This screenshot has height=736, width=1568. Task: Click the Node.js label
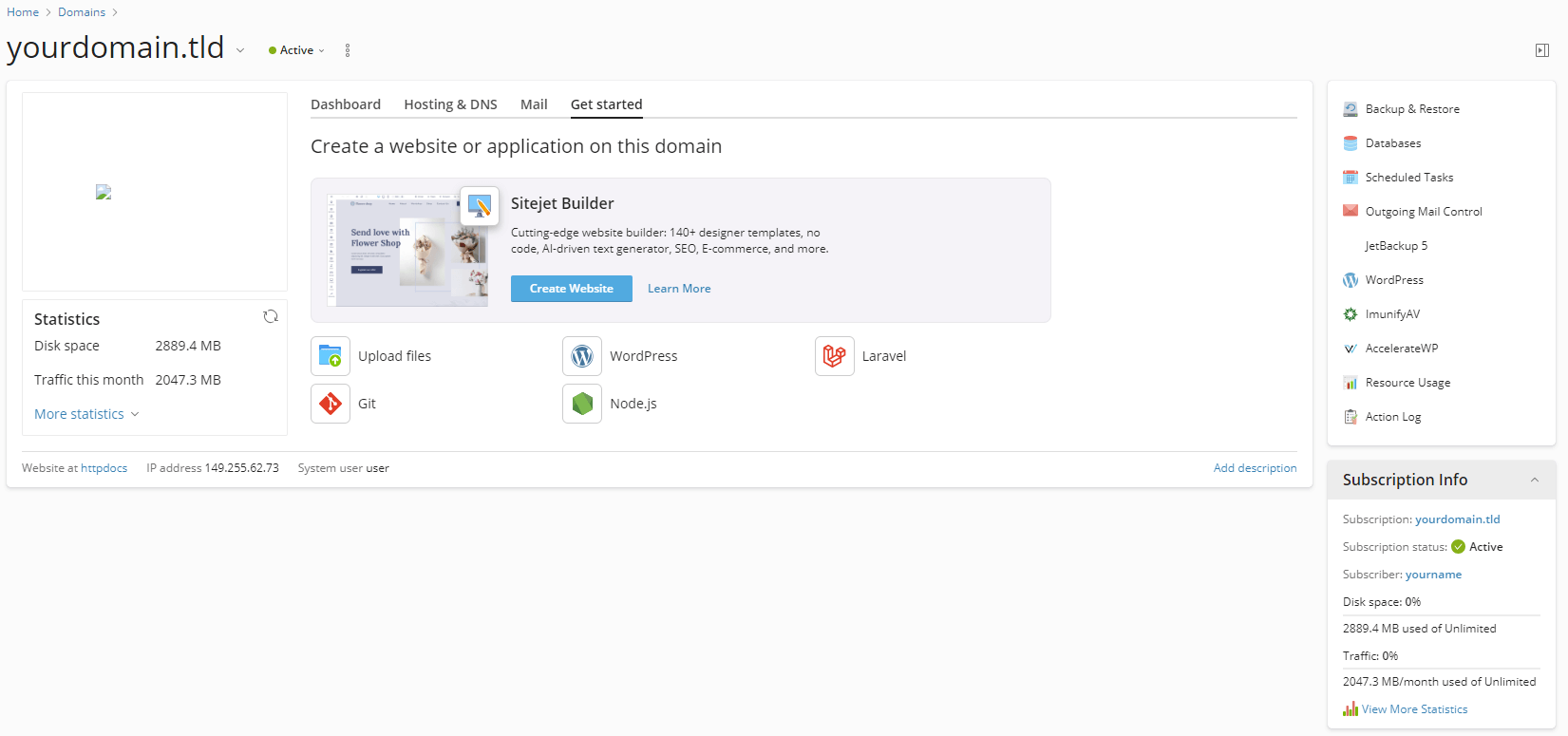633,404
